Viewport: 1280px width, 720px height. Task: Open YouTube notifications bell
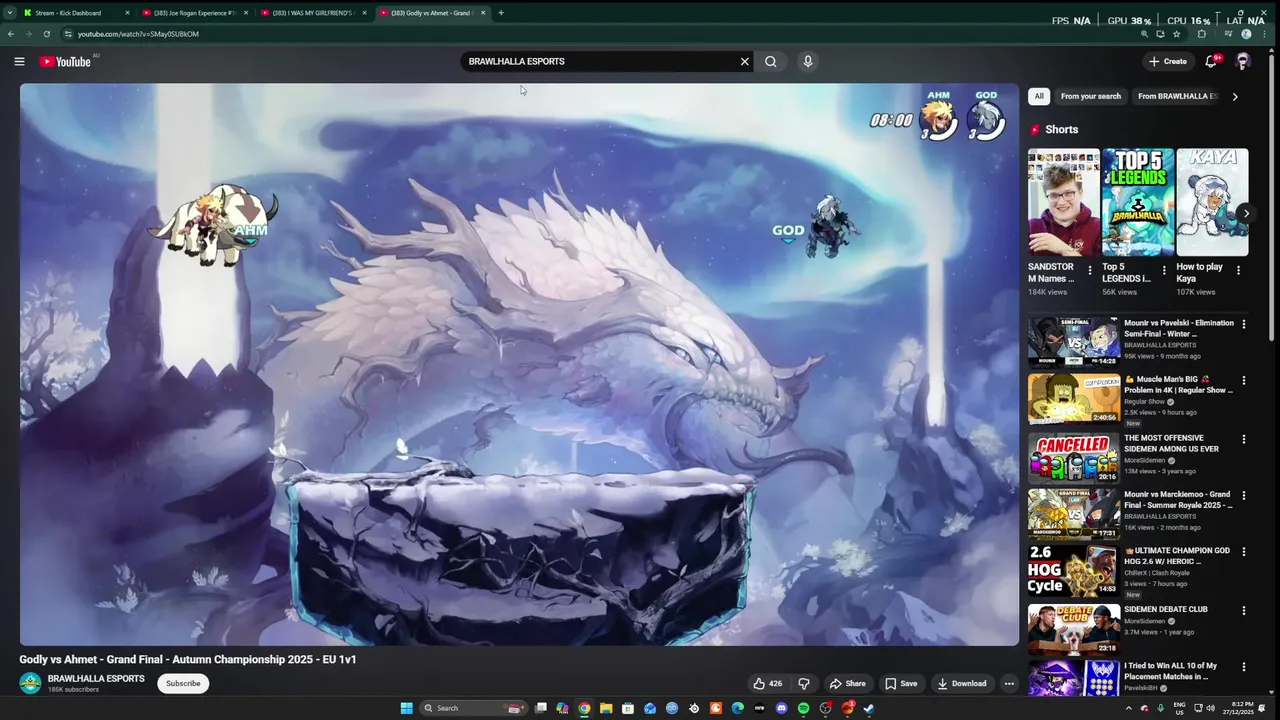point(1211,61)
